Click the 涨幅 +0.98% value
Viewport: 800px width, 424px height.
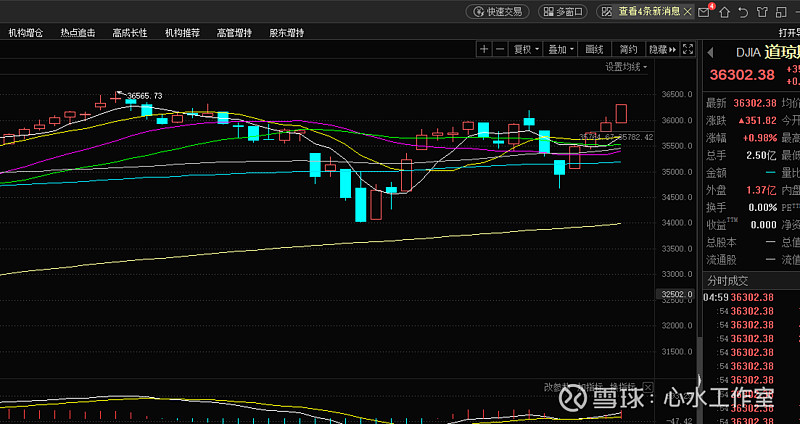tap(759, 138)
